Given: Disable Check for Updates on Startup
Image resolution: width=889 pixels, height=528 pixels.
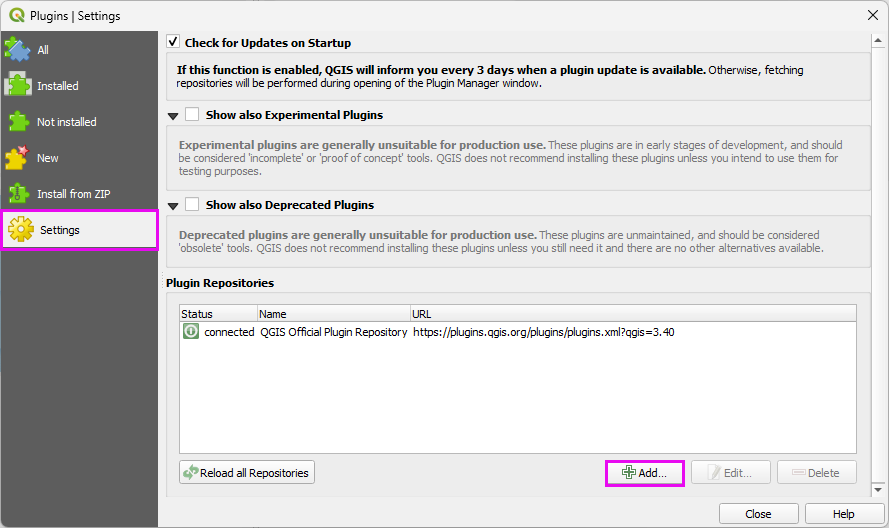Looking at the screenshot, I should (174, 43).
